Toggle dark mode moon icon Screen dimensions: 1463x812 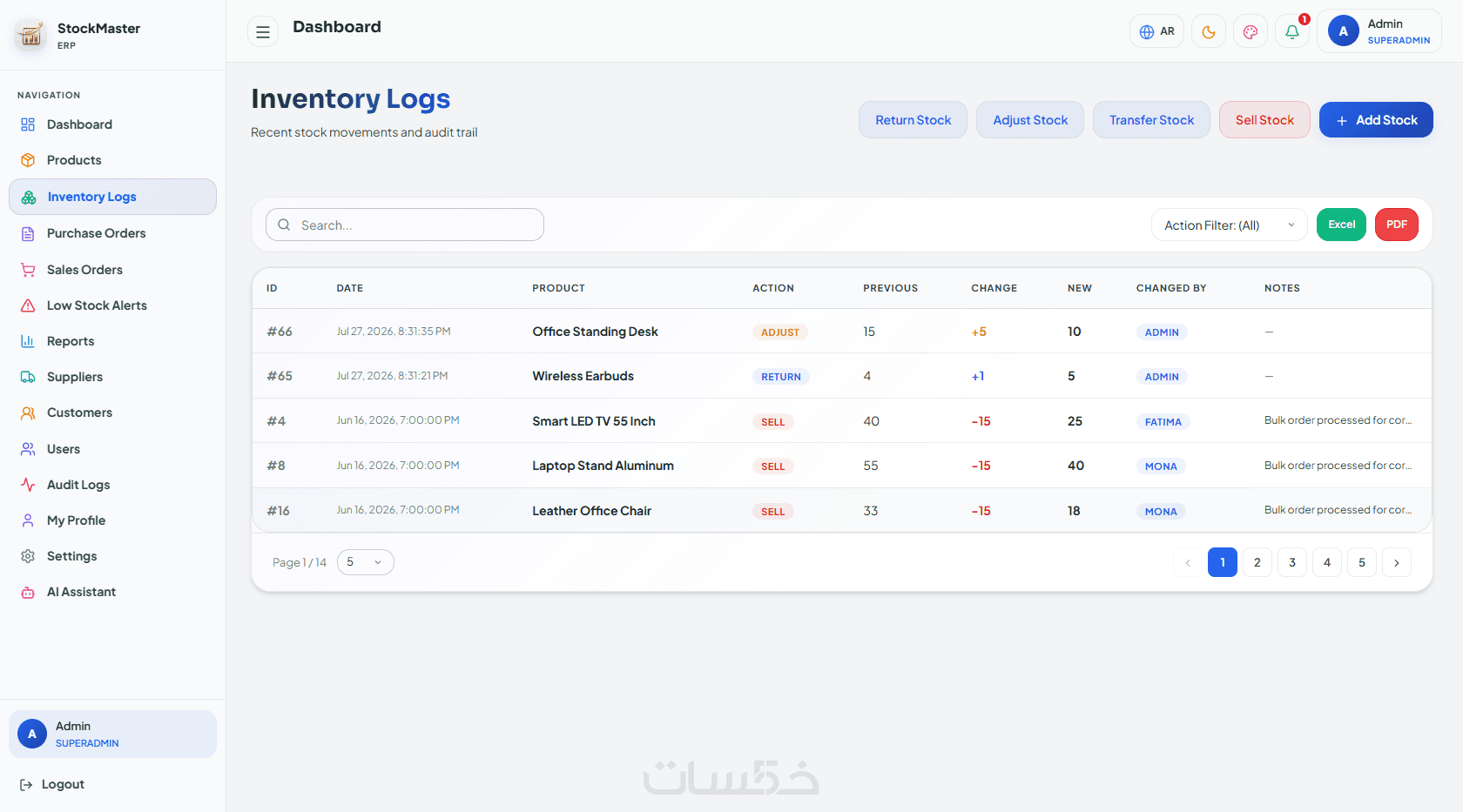point(1209,32)
